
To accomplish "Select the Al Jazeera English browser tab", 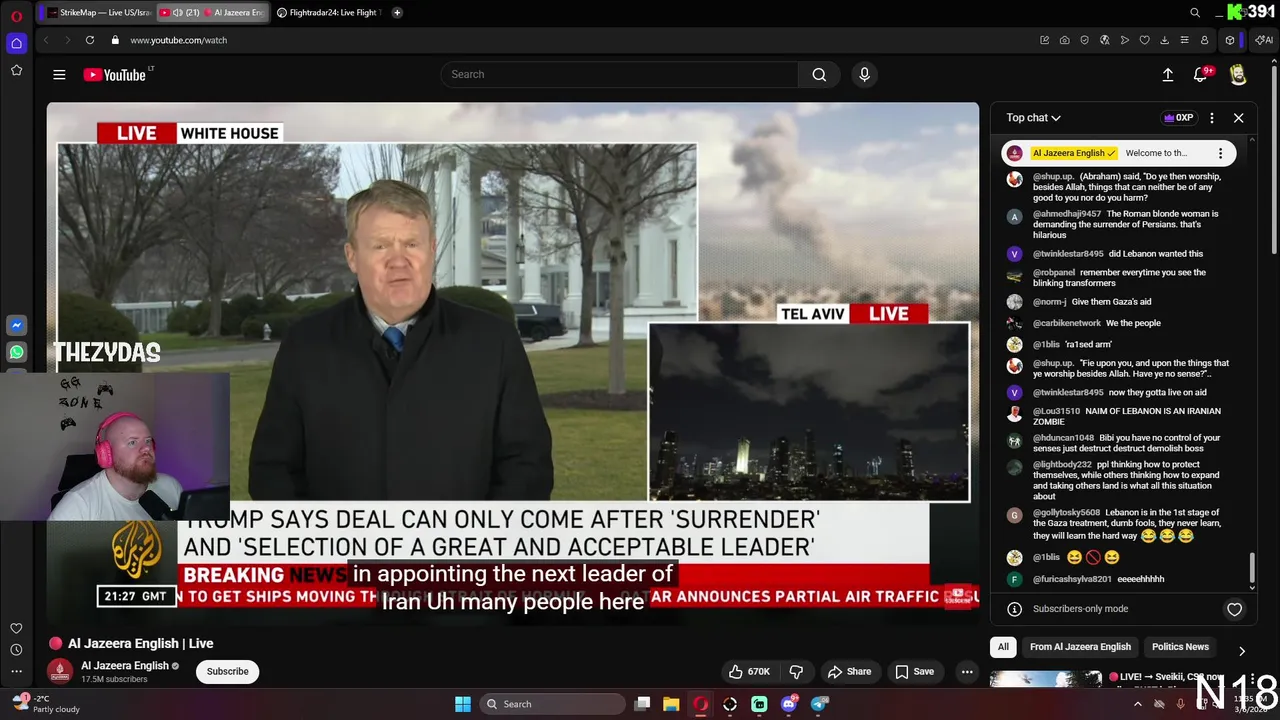I will point(213,13).
